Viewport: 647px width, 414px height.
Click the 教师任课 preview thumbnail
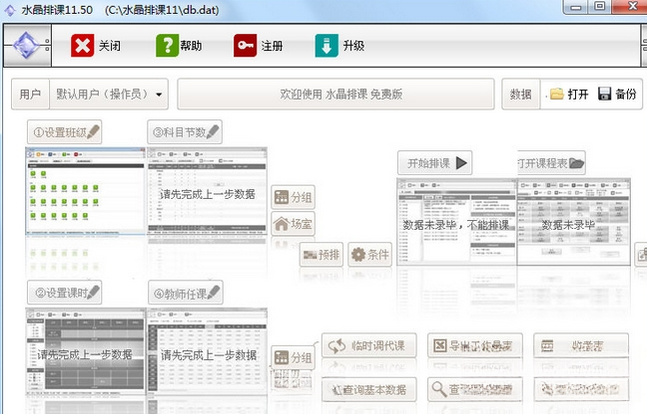(x=207, y=351)
